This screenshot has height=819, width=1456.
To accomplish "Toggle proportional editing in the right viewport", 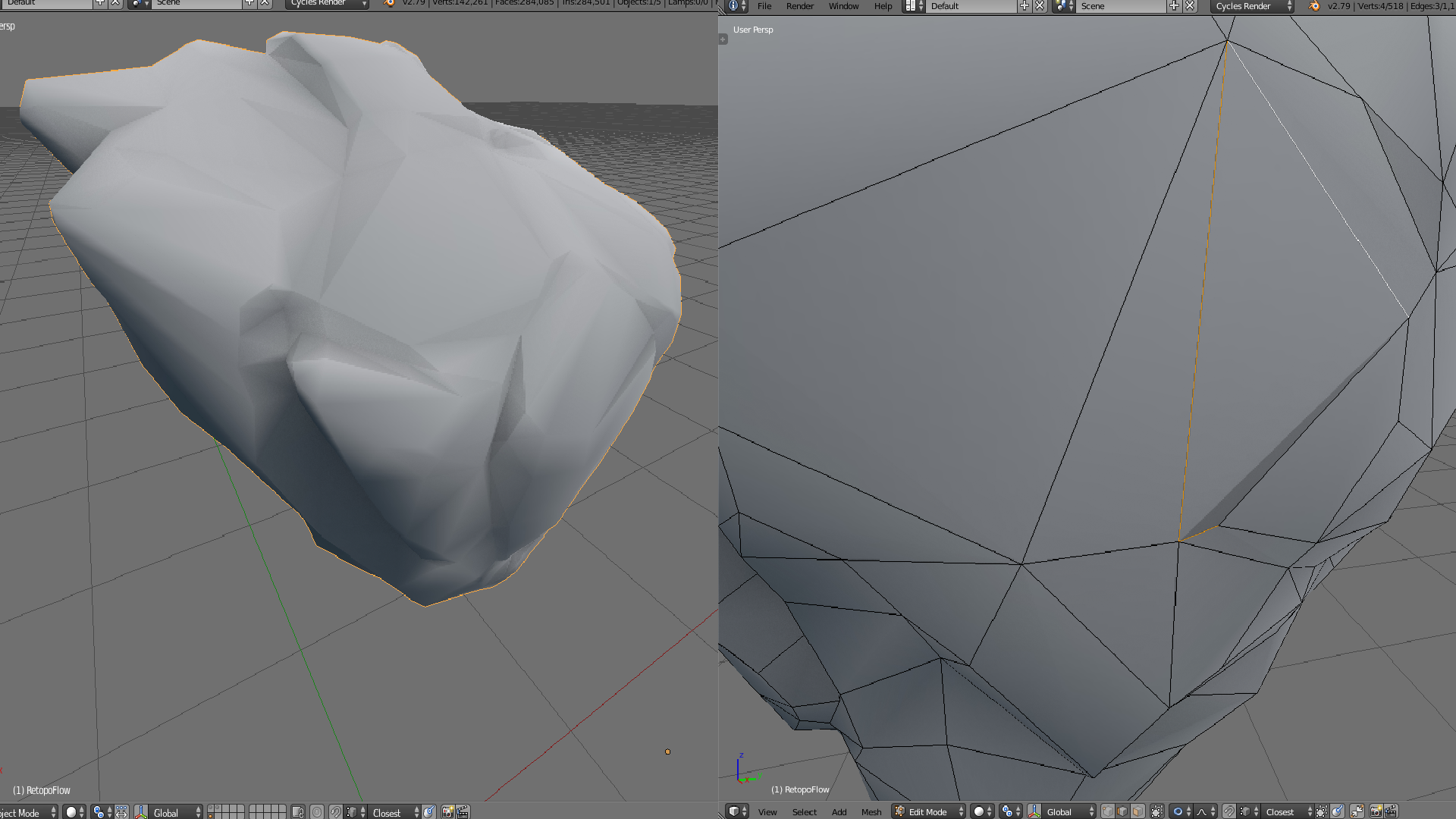I will (x=1177, y=811).
